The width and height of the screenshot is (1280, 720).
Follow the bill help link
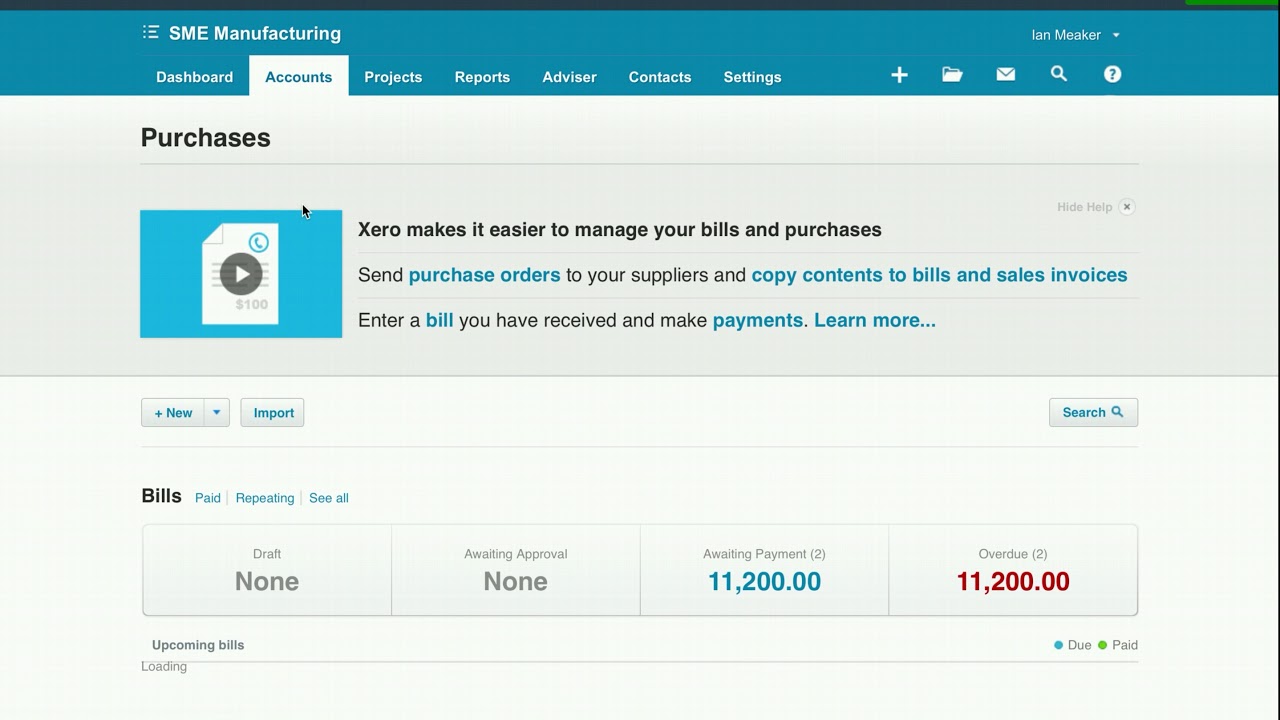(440, 320)
